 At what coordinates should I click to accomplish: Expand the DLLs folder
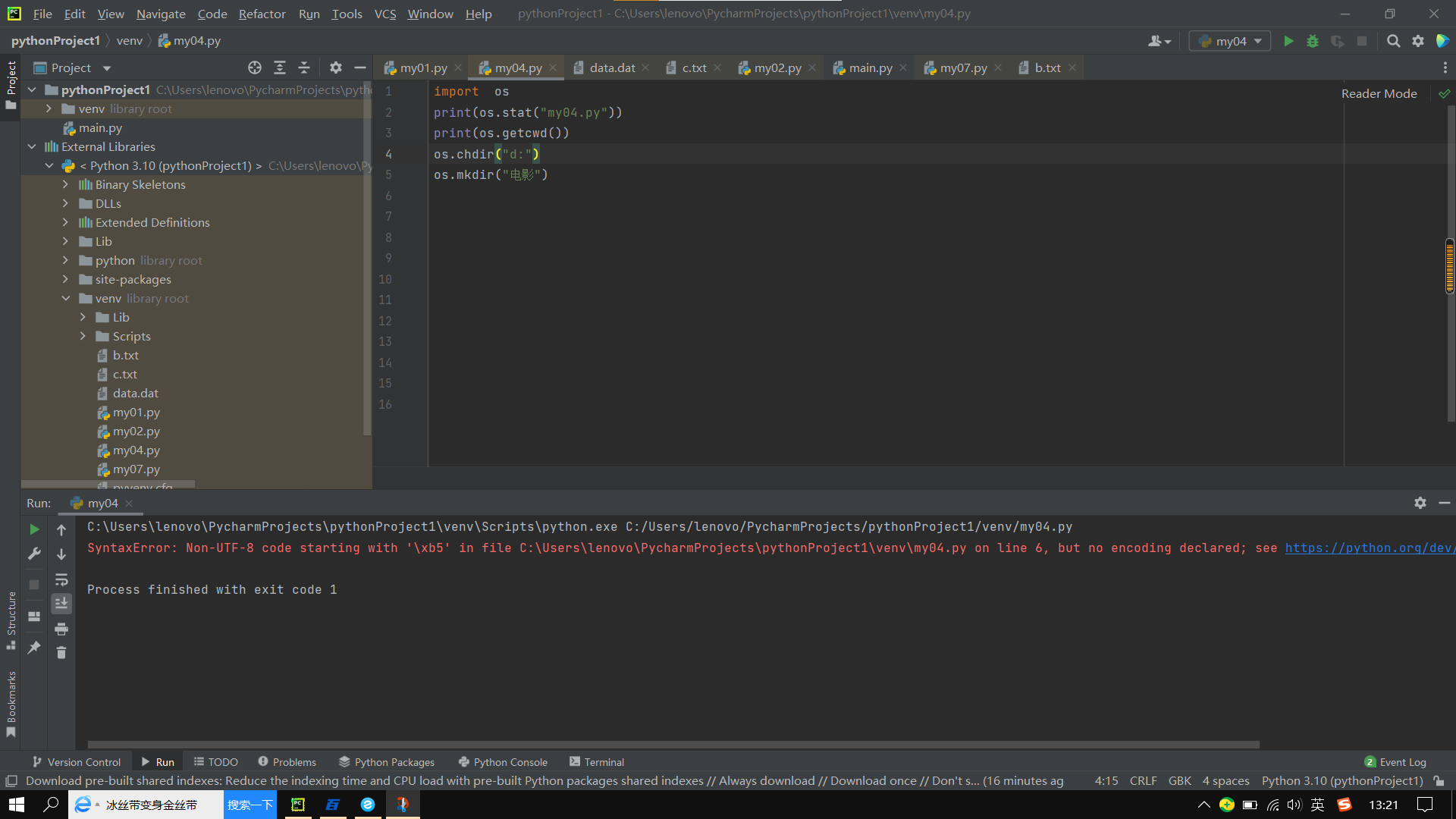pos(65,203)
